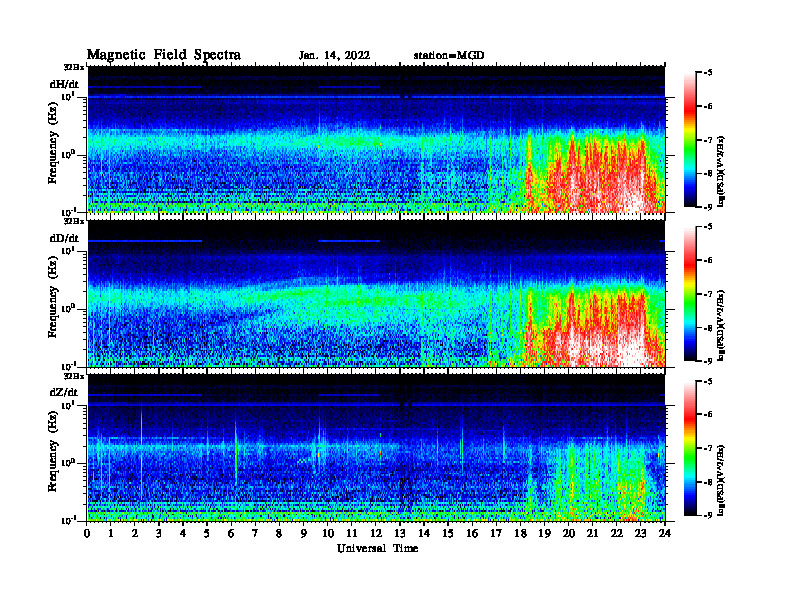Click hour tick label "0" on time axis
Image resolution: width=792 pixels, height=612 pixels.
[x=87, y=534]
